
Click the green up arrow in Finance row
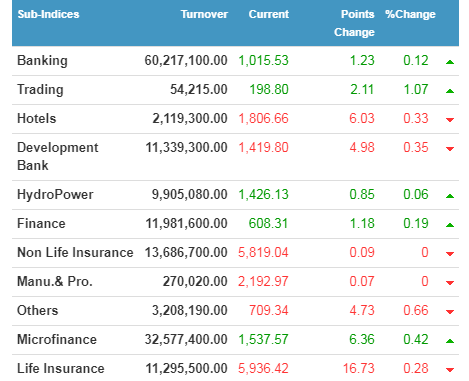click(450, 225)
